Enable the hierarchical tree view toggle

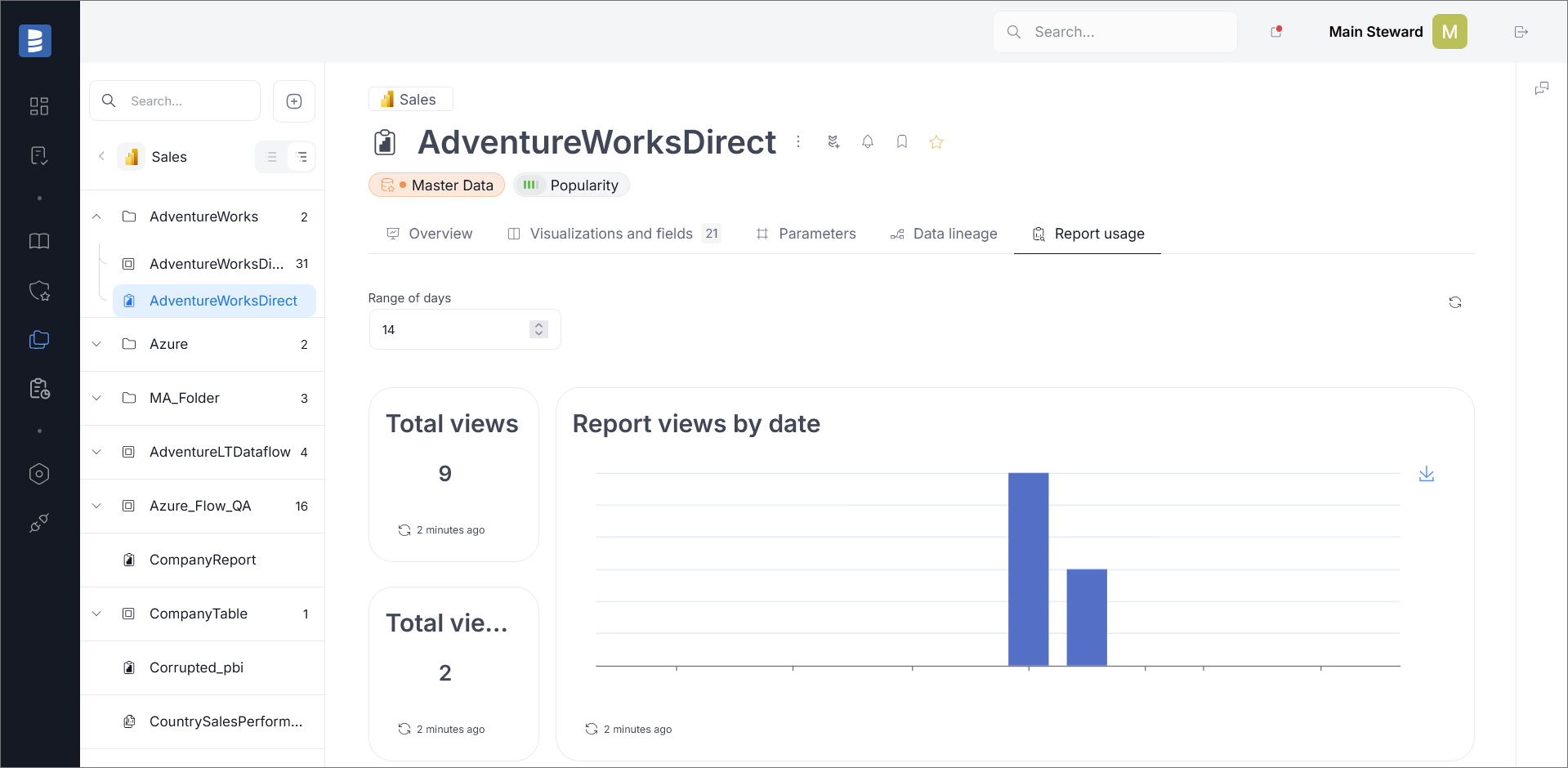pyautogui.click(x=301, y=156)
